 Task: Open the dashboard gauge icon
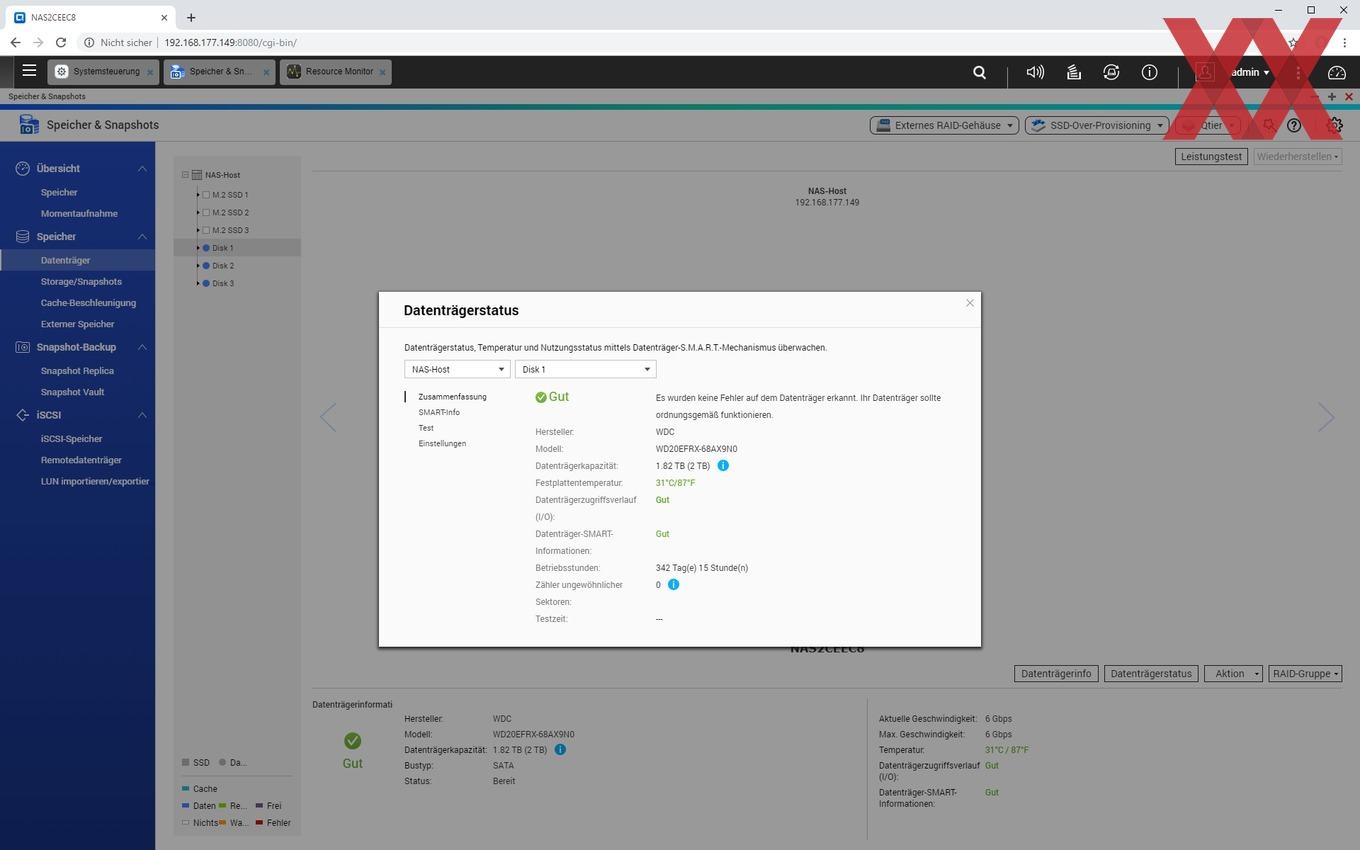[1337, 72]
